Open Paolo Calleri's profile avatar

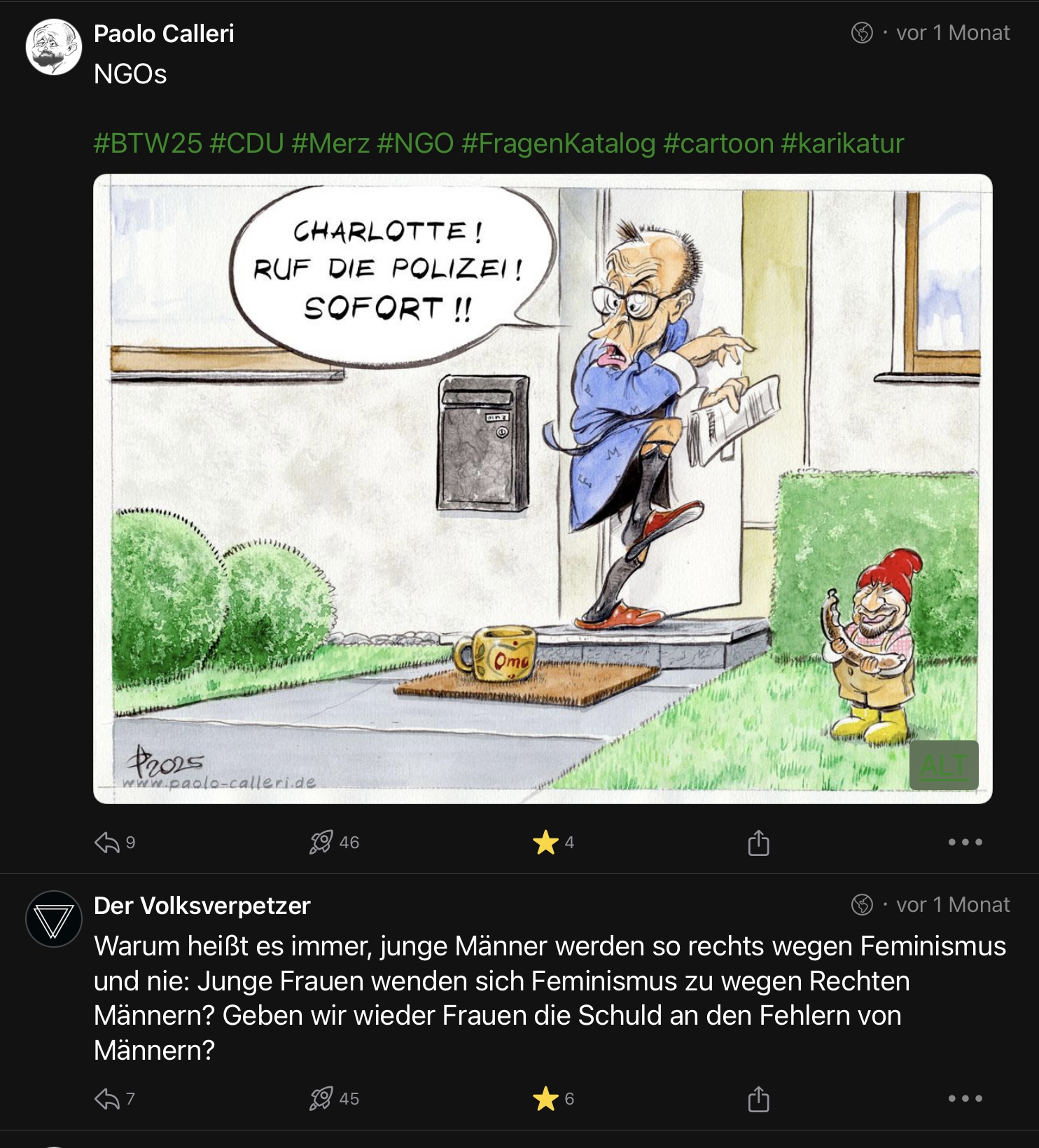54,47
